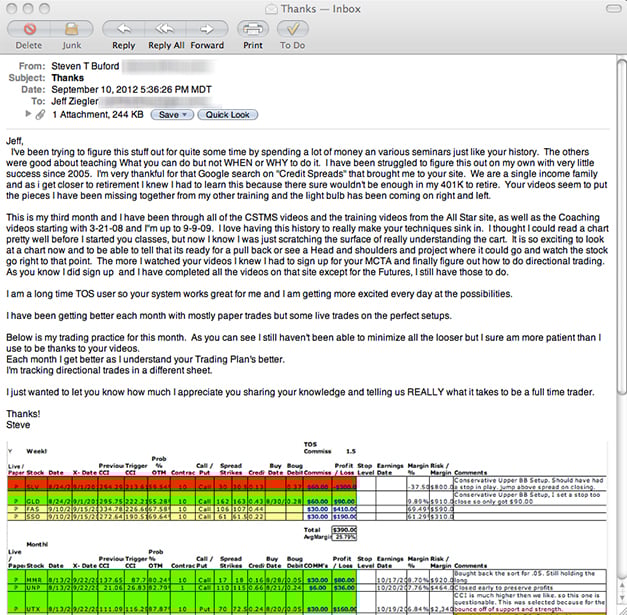This screenshot has height=615, width=627.
Task: Click the paperclip attachment icon
Action: tap(39, 115)
